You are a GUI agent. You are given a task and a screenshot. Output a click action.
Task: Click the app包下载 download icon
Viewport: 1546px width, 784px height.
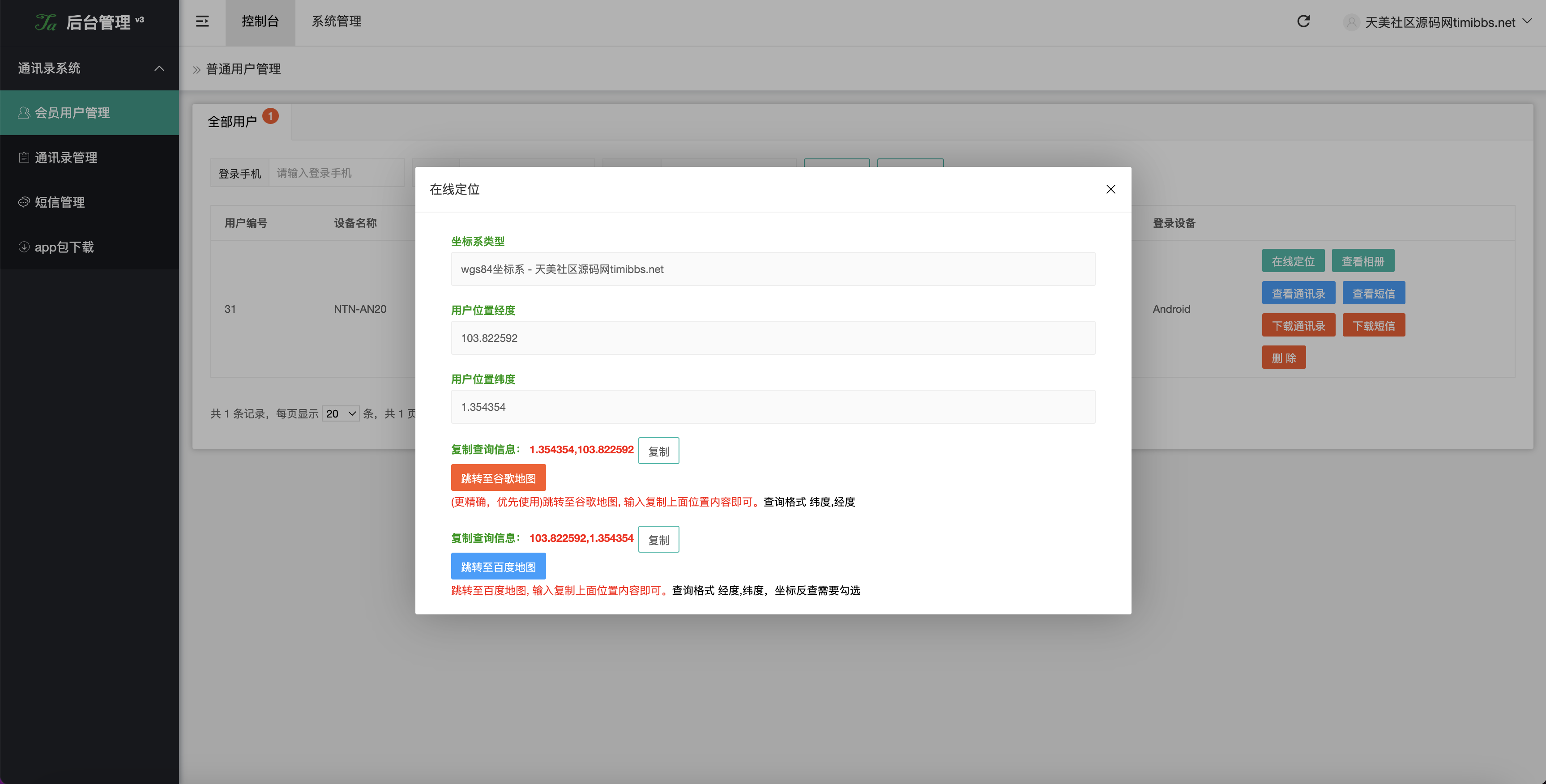[x=24, y=247]
